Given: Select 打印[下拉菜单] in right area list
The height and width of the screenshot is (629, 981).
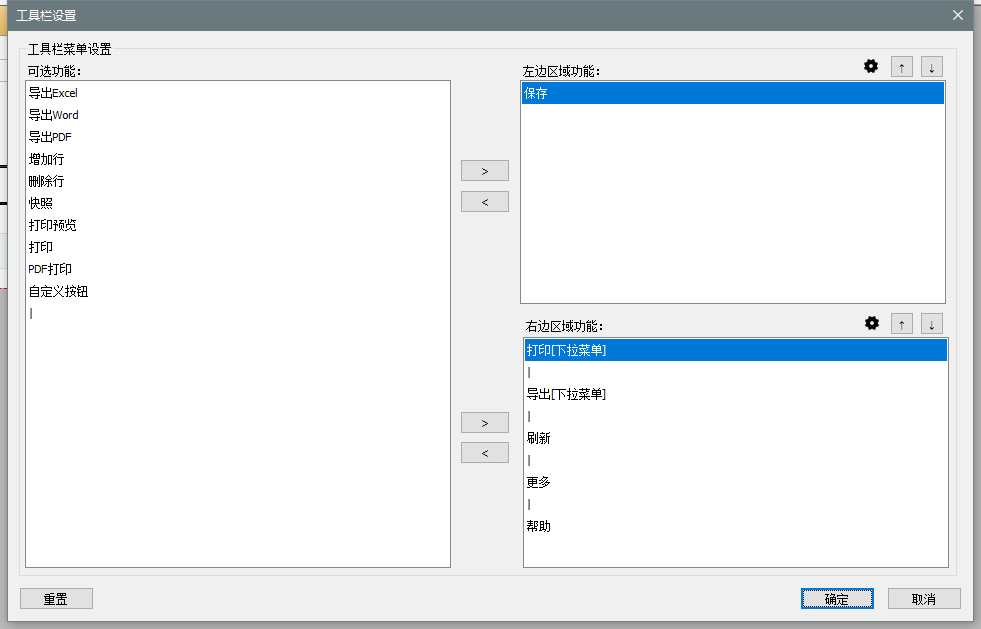Looking at the screenshot, I should [x=567, y=350].
